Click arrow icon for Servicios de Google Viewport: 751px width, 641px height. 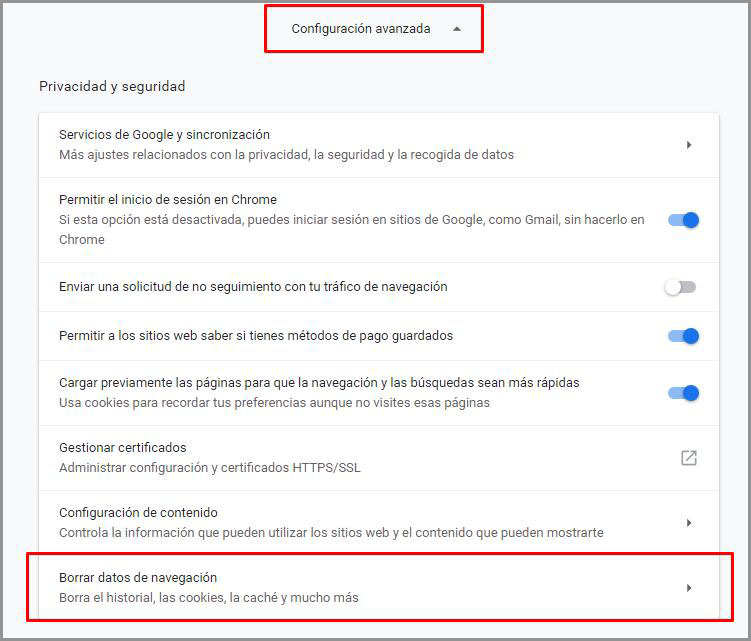pyautogui.click(x=689, y=145)
